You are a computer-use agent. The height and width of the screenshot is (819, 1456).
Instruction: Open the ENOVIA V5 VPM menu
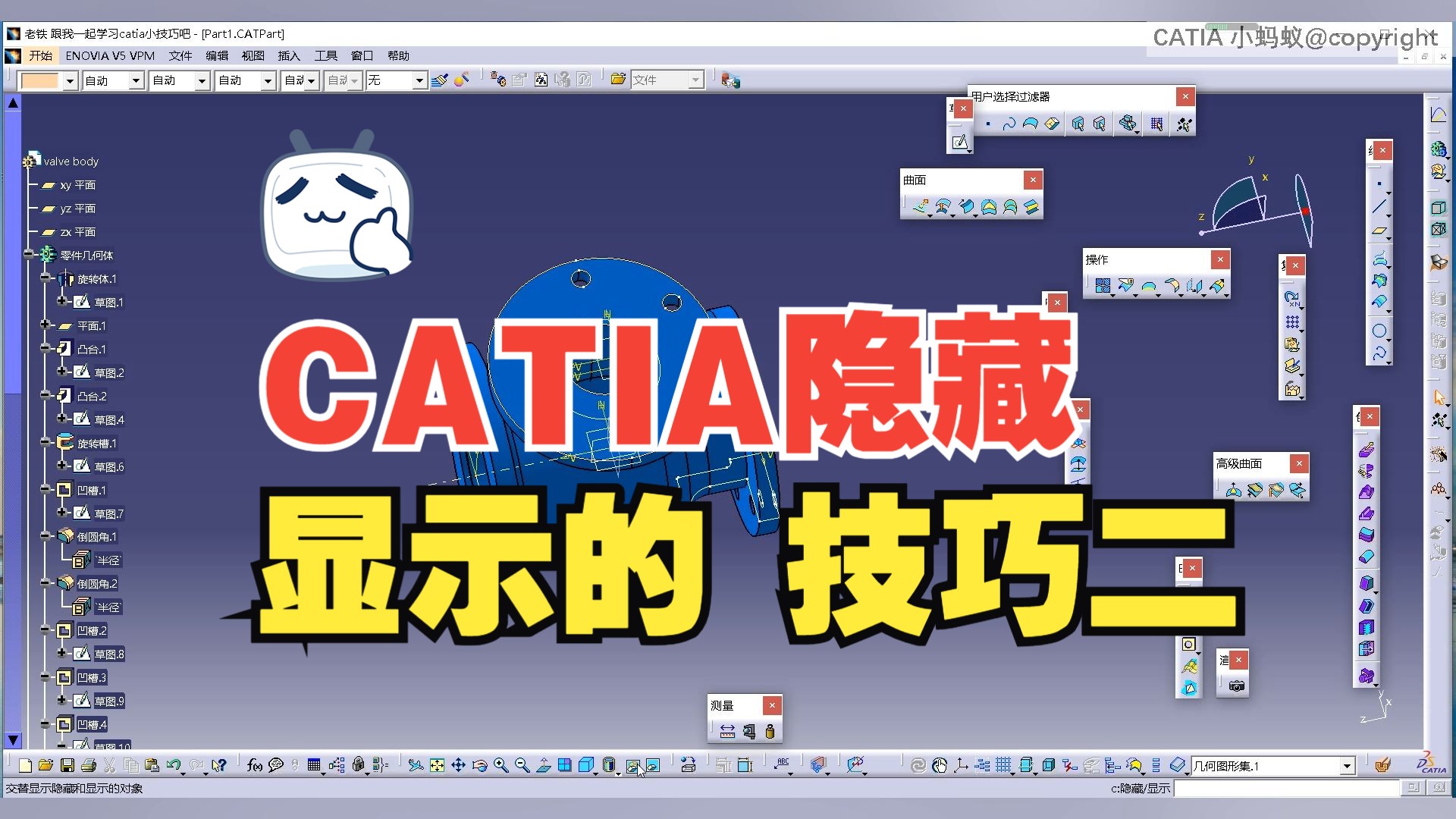click(x=110, y=55)
